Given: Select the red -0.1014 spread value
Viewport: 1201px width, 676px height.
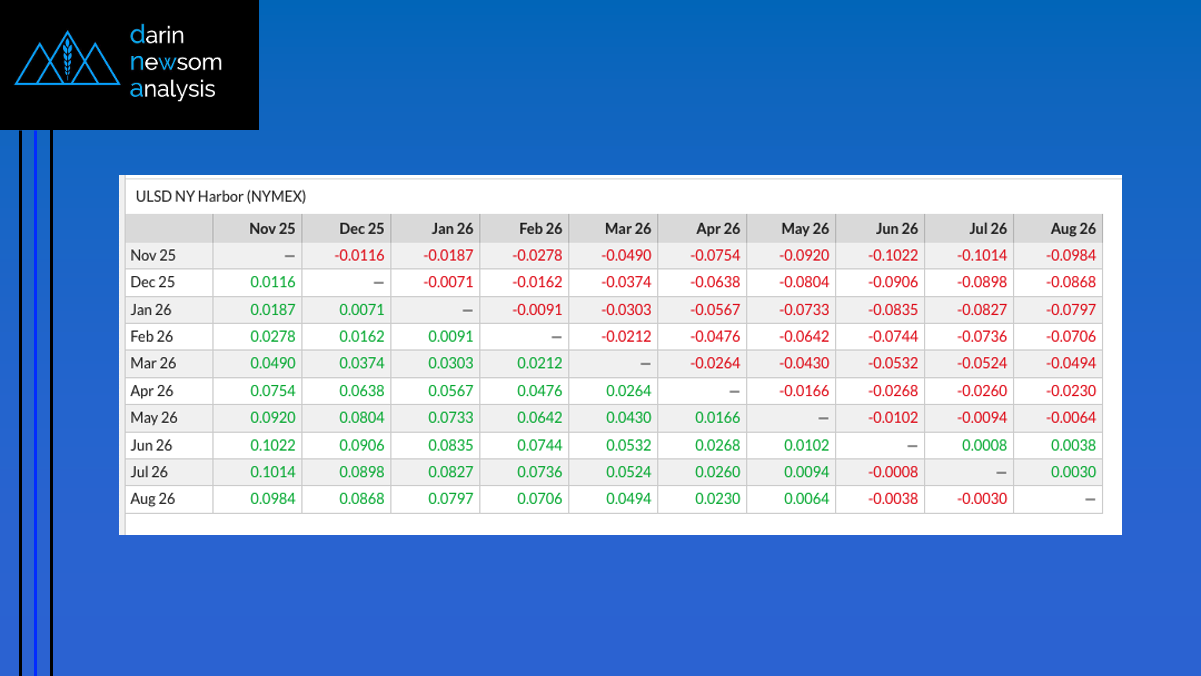Looking at the screenshot, I should pos(982,256).
